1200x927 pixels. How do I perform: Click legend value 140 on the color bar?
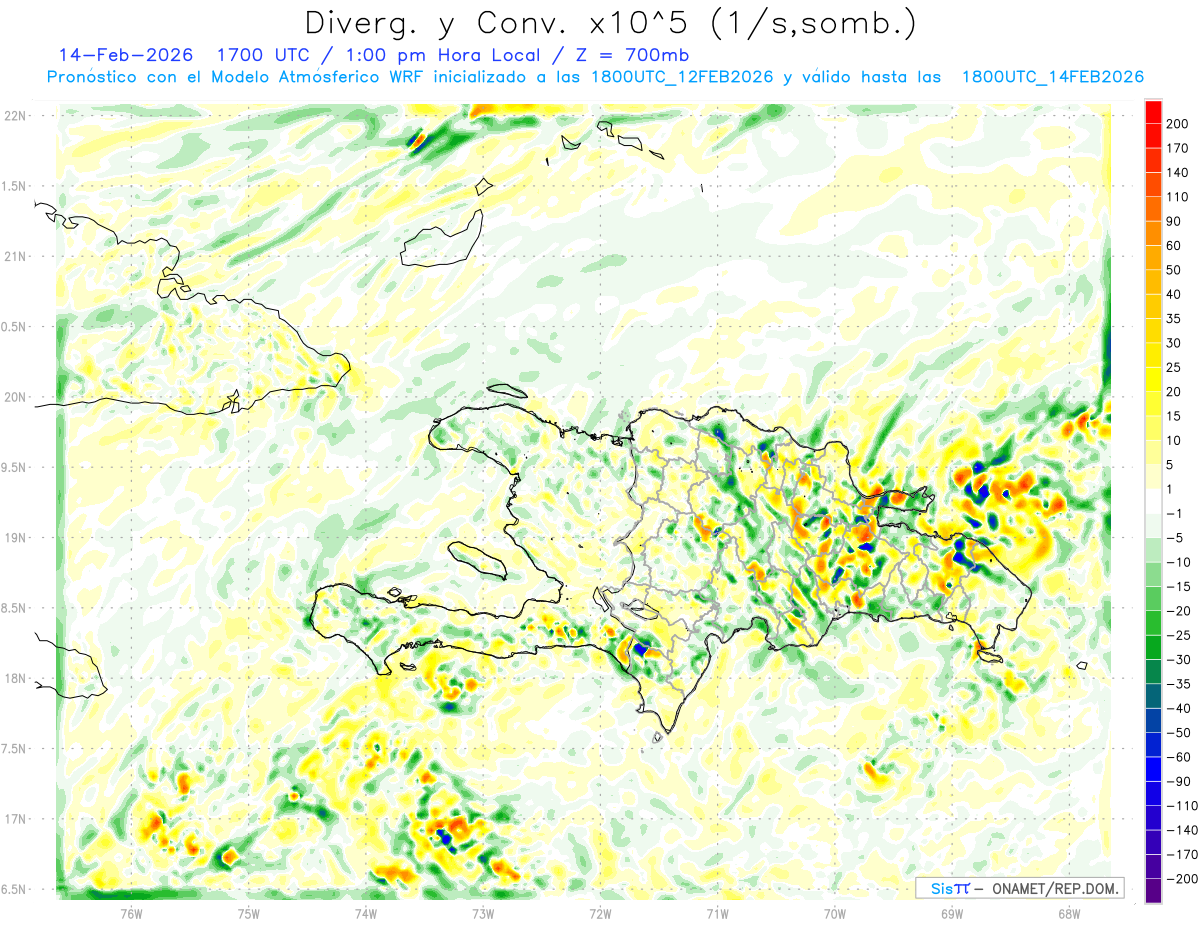[1177, 172]
